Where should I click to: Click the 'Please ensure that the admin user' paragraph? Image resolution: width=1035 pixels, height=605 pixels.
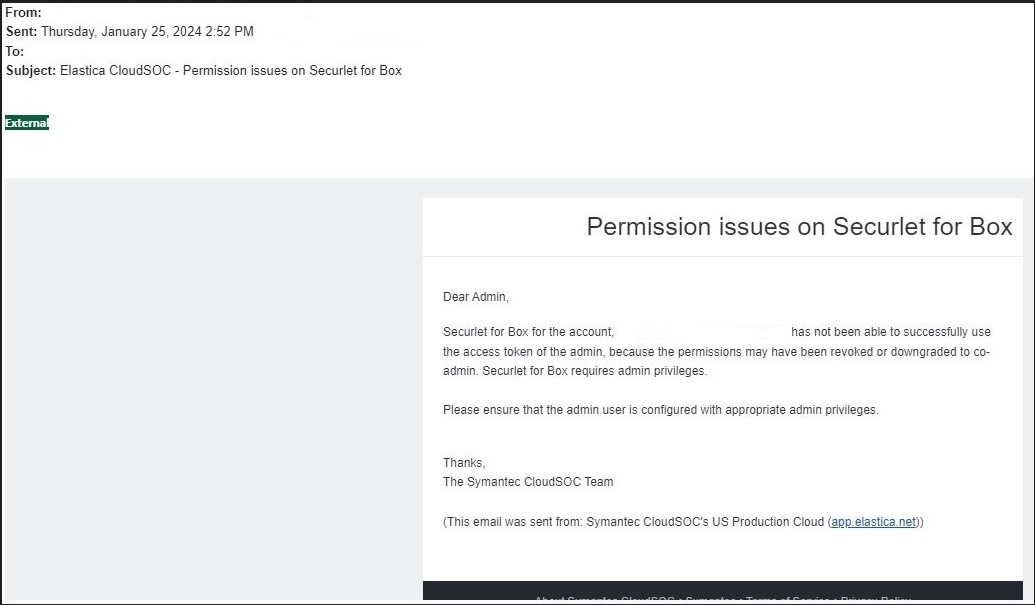(660, 410)
